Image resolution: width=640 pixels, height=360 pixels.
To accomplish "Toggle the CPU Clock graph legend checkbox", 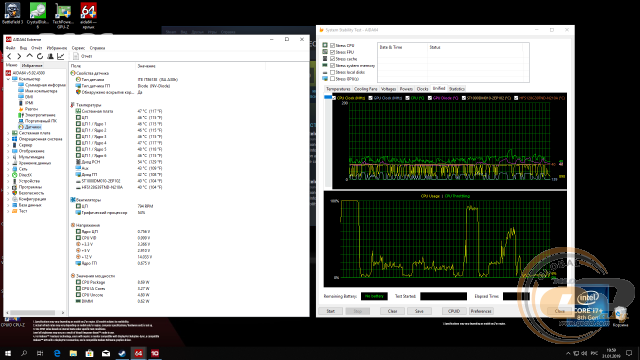I will [334, 98].
